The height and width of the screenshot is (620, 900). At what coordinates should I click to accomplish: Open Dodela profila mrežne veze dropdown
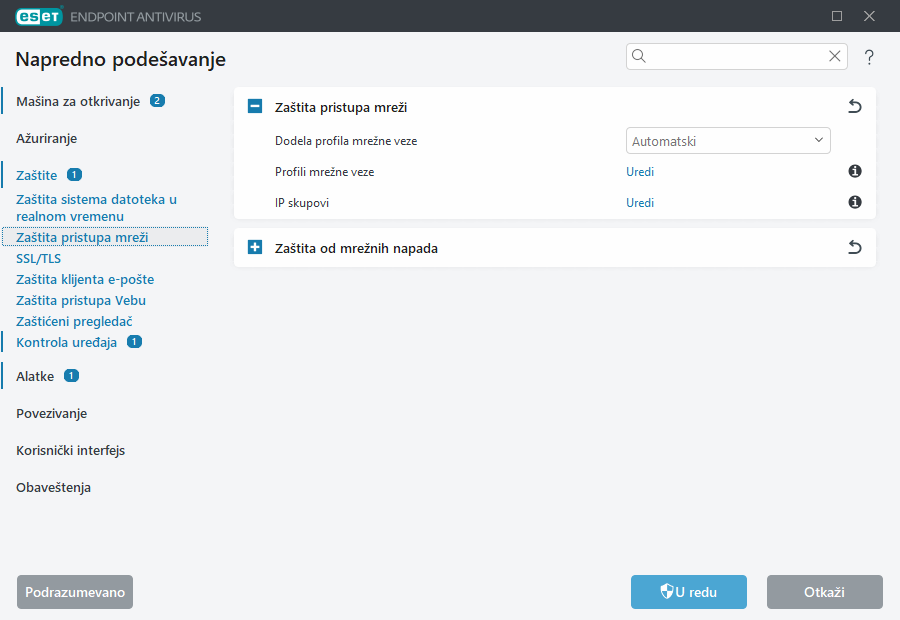tap(728, 141)
